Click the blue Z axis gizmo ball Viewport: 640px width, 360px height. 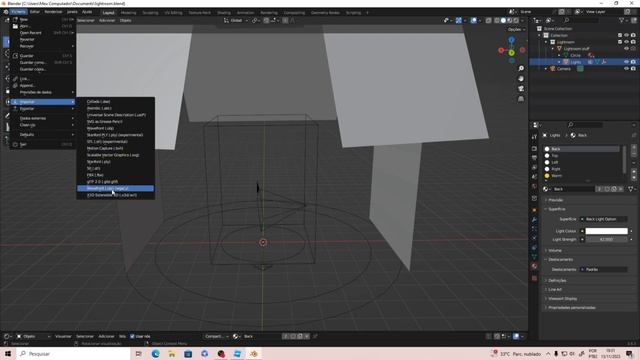(511, 40)
